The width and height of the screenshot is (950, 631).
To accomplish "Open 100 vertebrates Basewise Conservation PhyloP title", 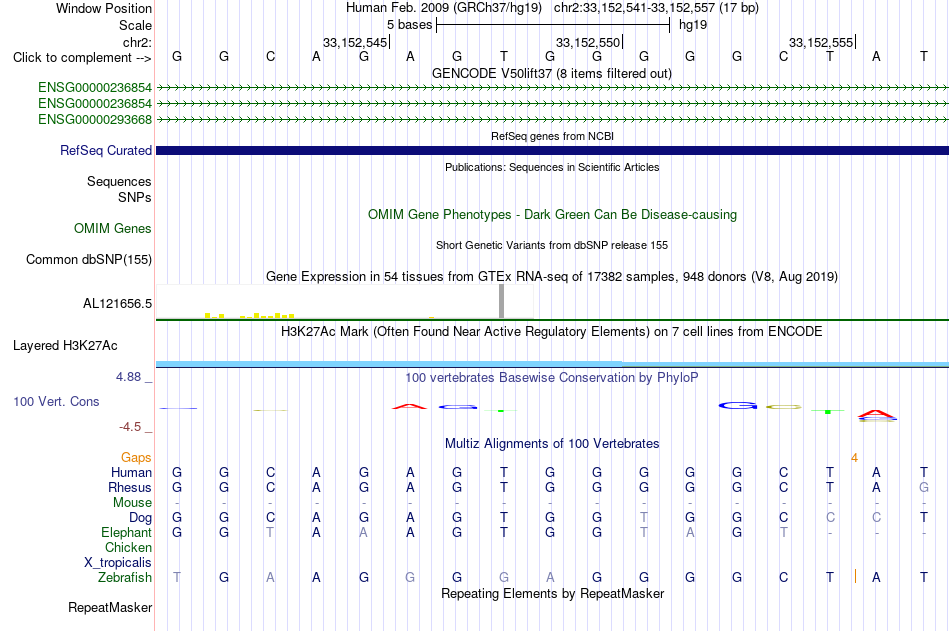I will [552, 378].
